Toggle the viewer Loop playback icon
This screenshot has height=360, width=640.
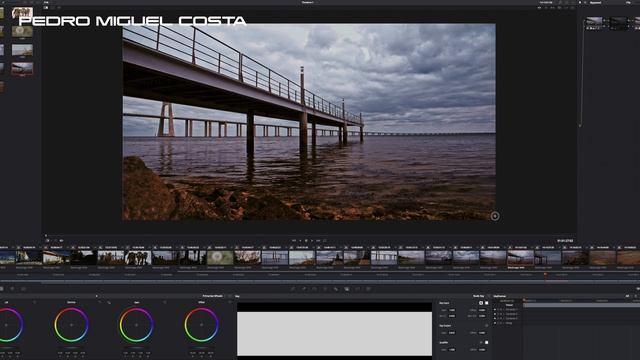pyautogui.click(x=325, y=241)
